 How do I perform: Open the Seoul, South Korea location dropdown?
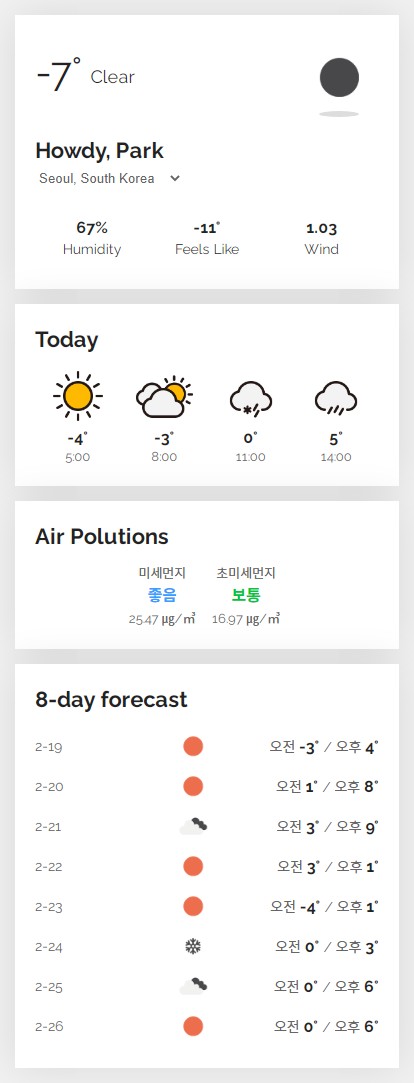point(109,178)
